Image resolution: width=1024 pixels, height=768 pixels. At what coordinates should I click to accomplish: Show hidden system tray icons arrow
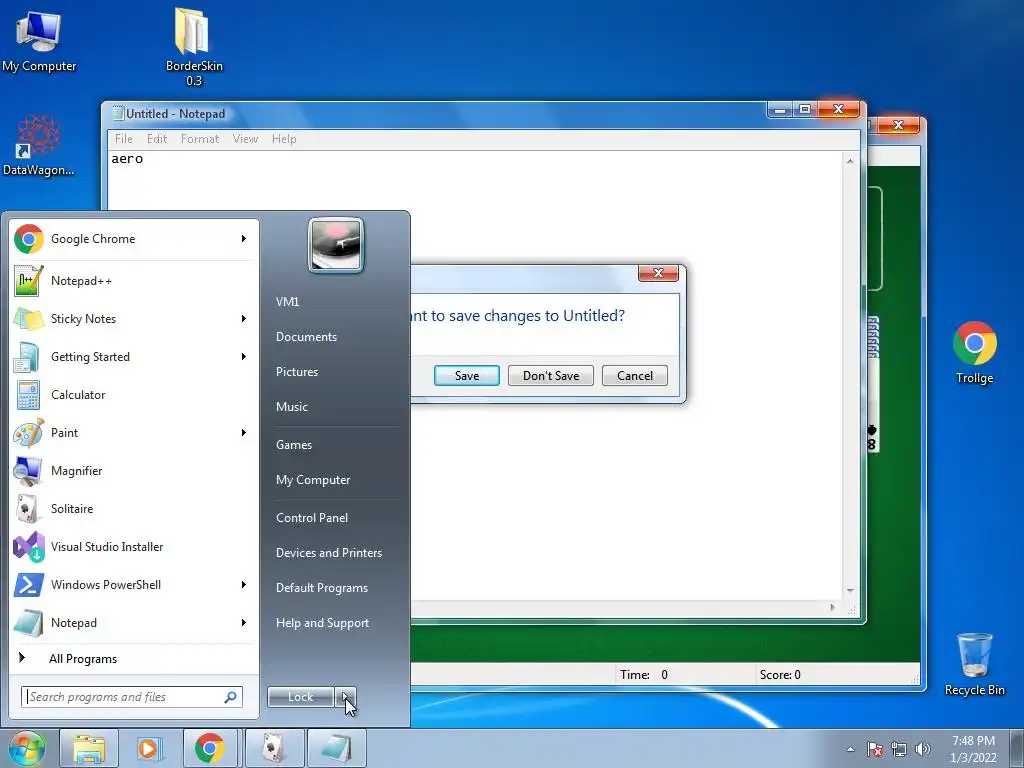(x=850, y=749)
